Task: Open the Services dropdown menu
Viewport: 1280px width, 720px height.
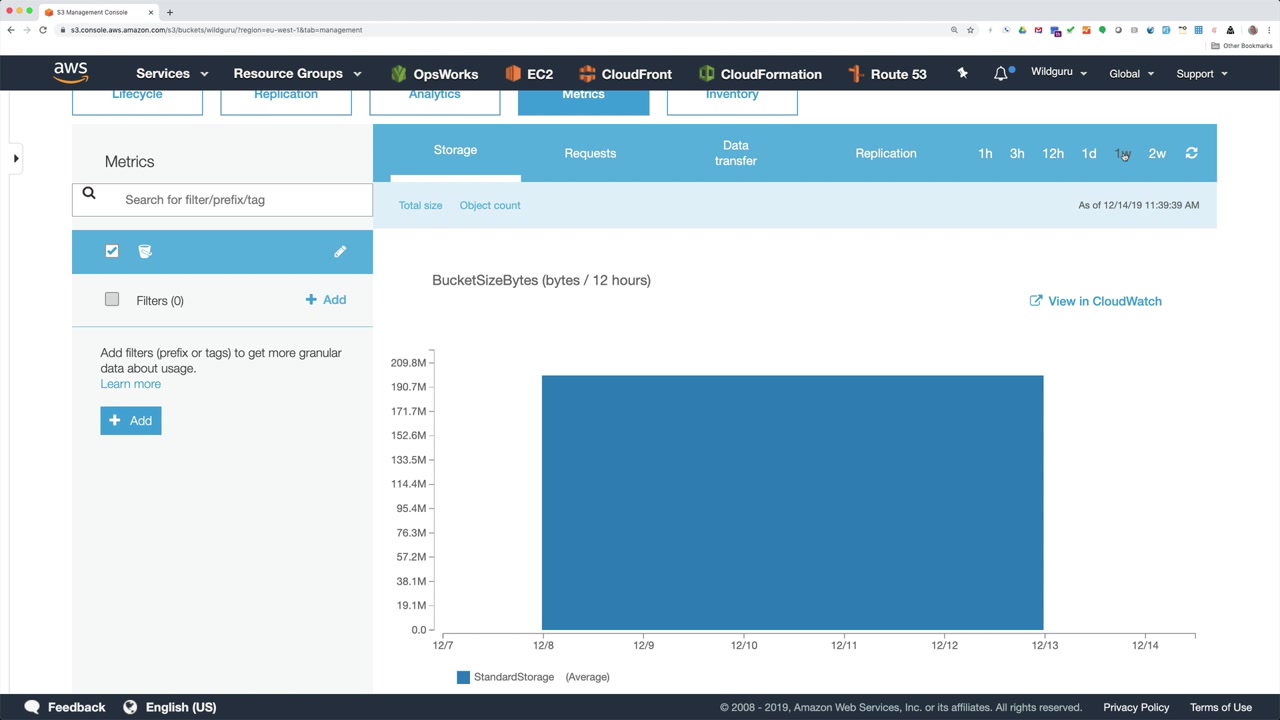Action: tap(172, 73)
